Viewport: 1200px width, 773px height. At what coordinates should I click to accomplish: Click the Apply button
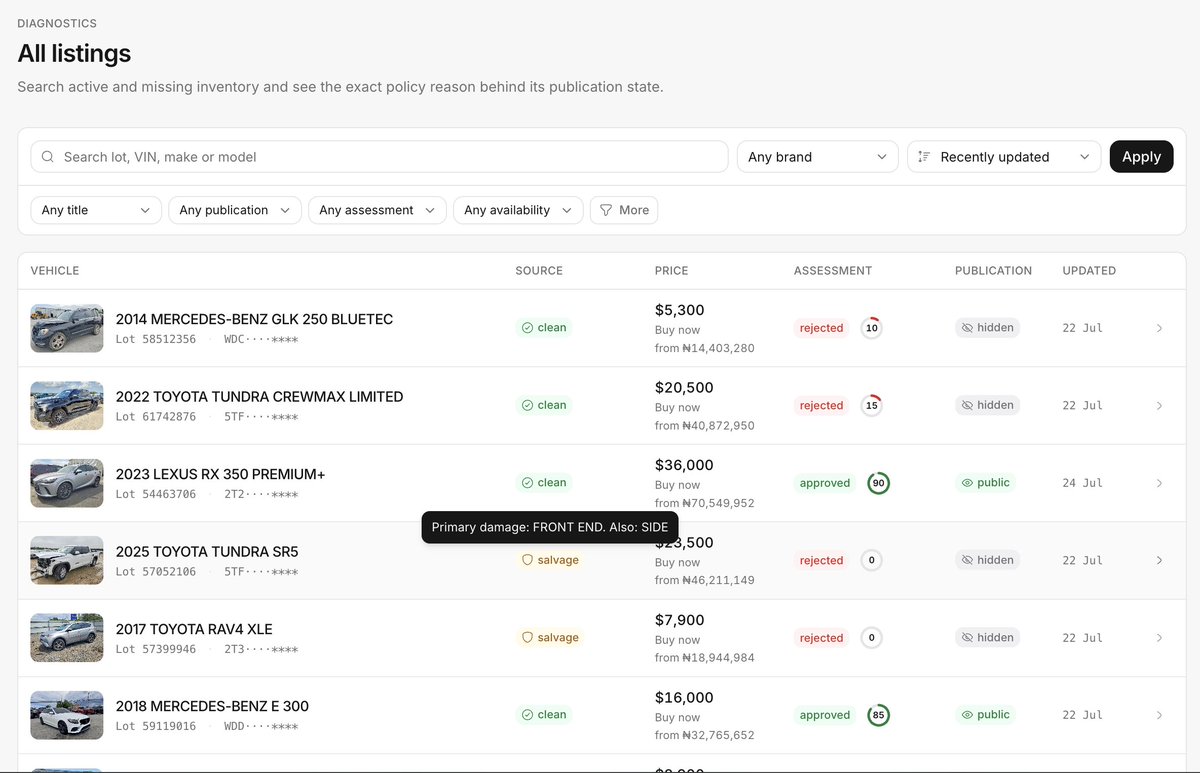[1141, 157]
